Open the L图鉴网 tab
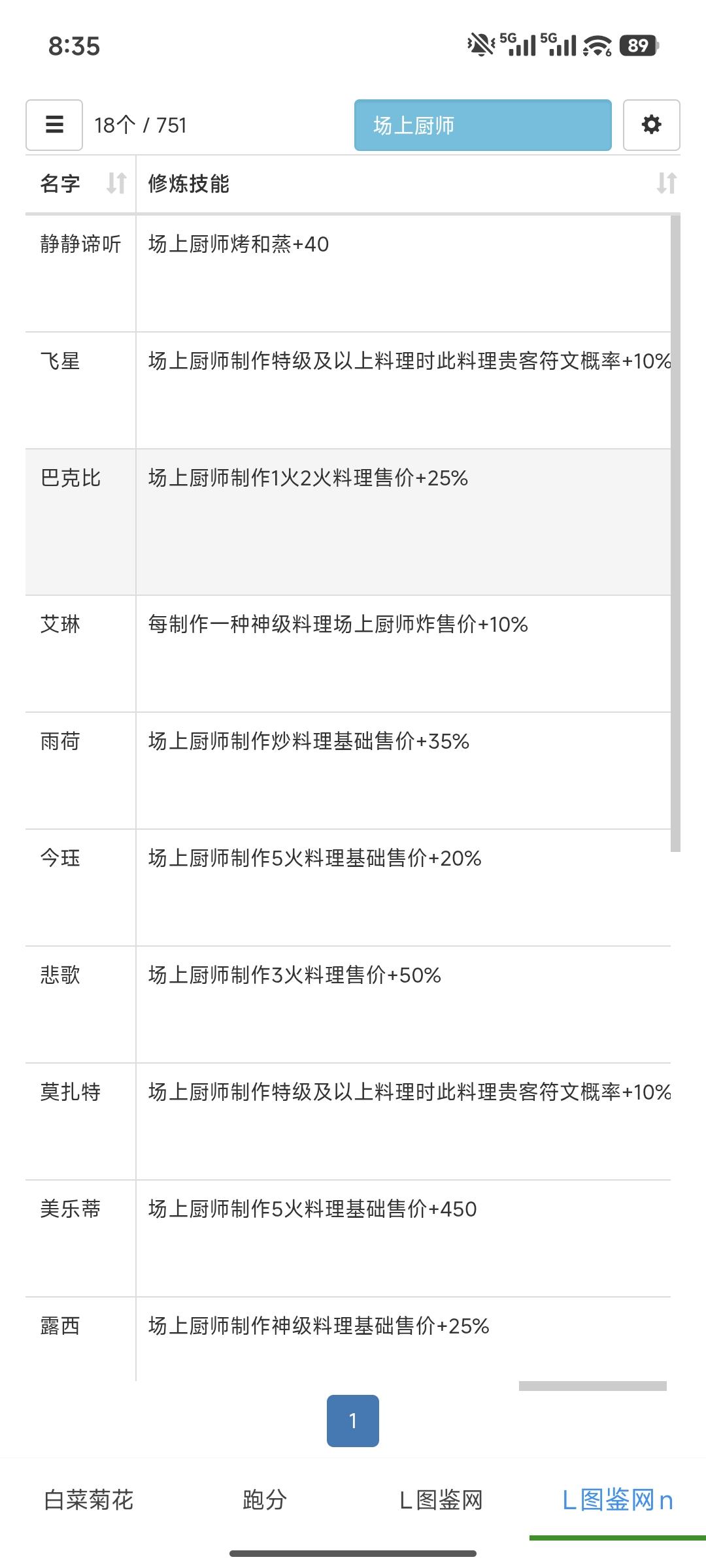706x1568 pixels. (441, 1499)
